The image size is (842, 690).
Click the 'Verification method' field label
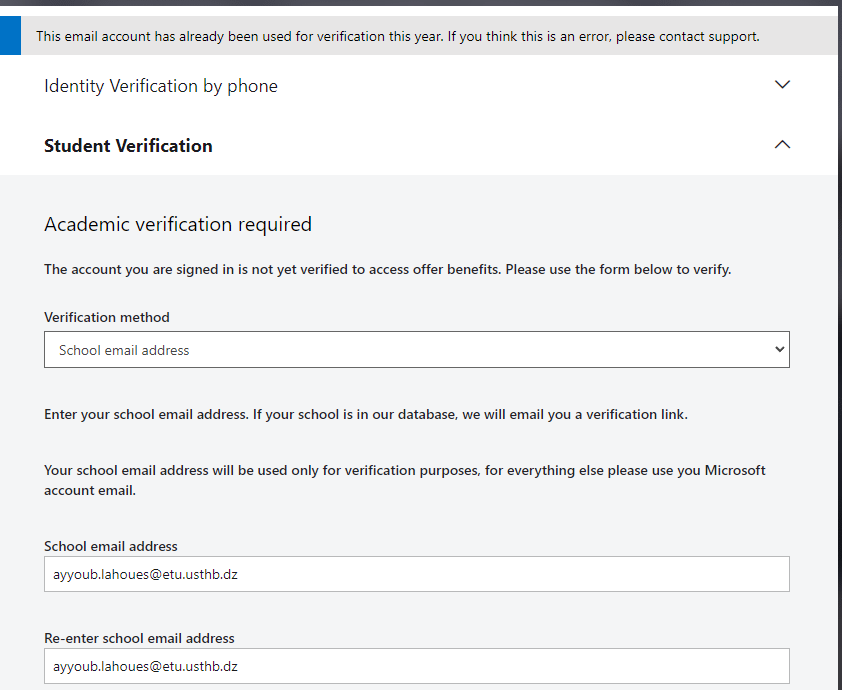coord(106,317)
